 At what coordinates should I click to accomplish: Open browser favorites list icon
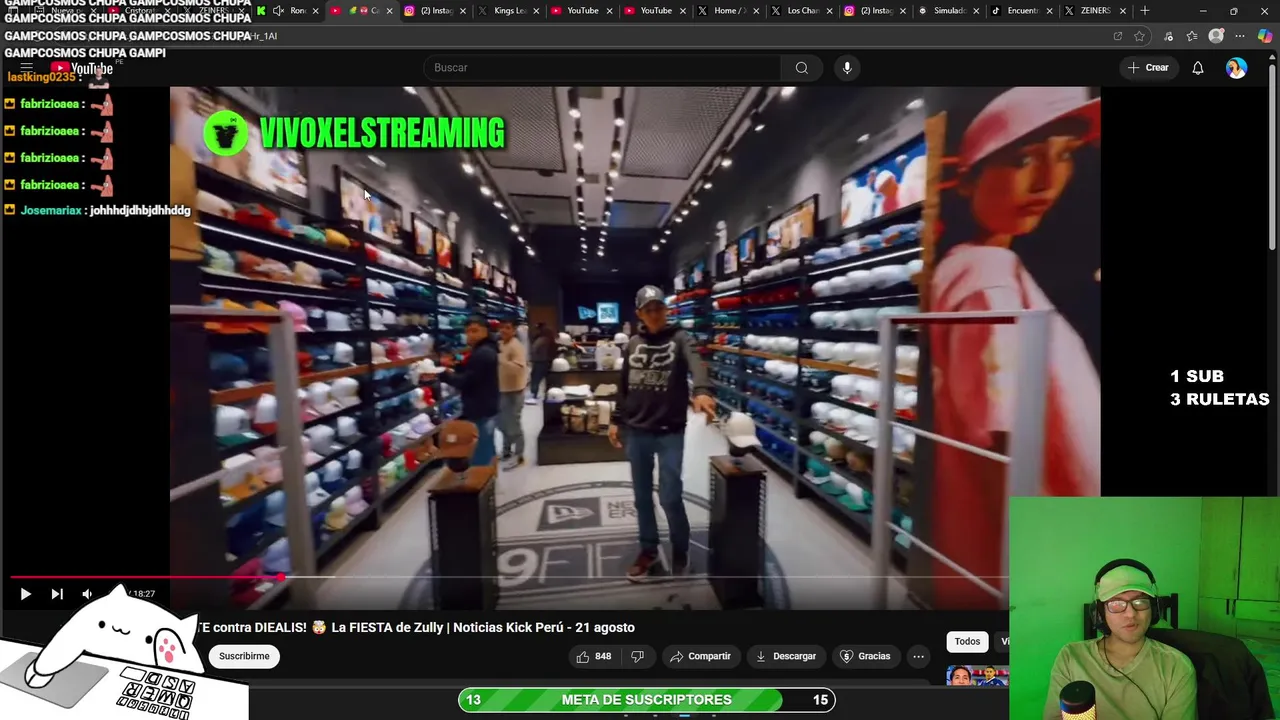click(1192, 36)
